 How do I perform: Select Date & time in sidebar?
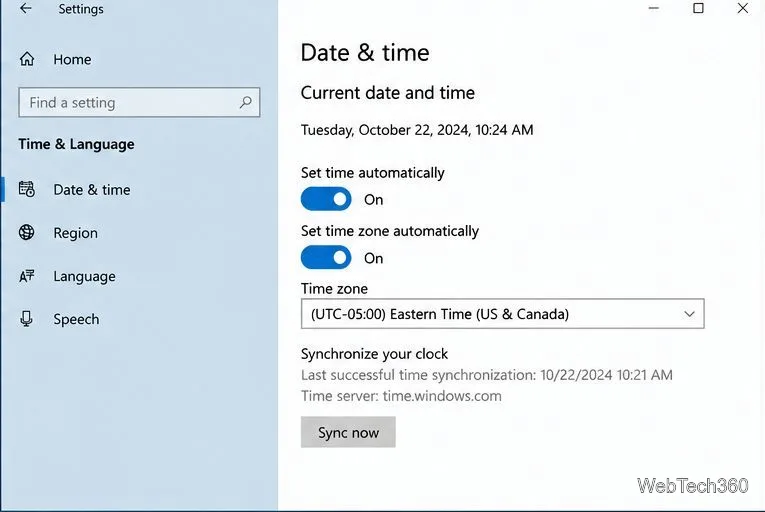pyautogui.click(x=92, y=189)
